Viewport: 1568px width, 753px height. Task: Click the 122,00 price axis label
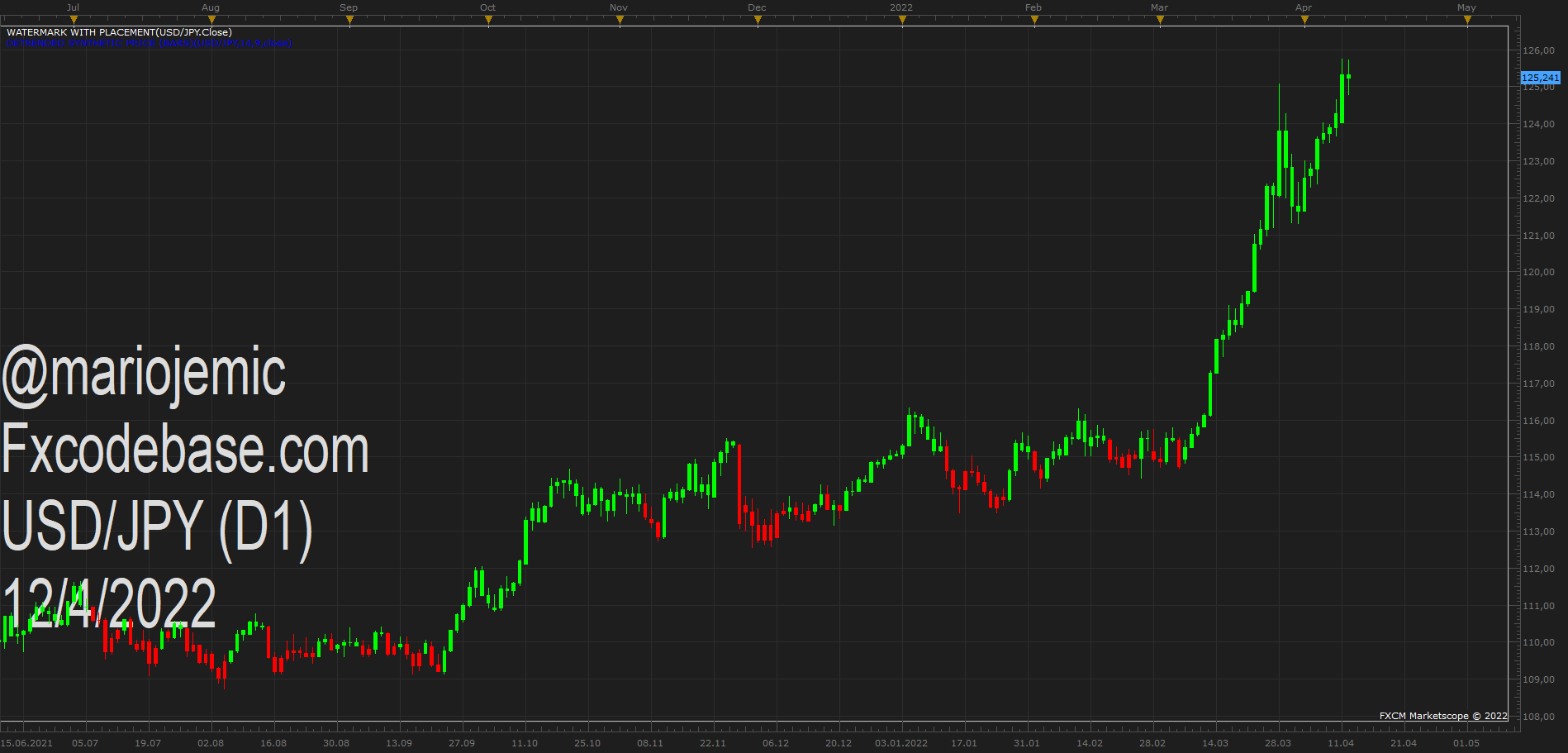pyautogui.click(x=1539, y=198)
